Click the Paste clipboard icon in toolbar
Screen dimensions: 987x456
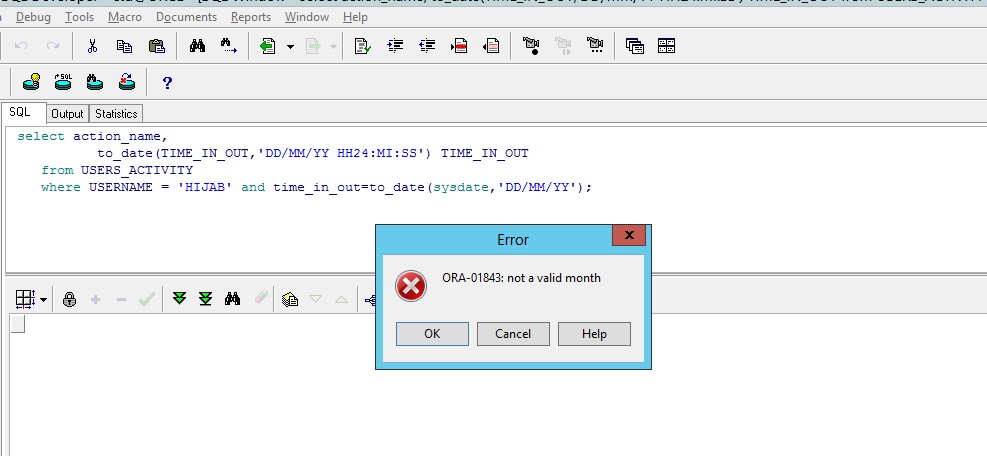point(156,46)
